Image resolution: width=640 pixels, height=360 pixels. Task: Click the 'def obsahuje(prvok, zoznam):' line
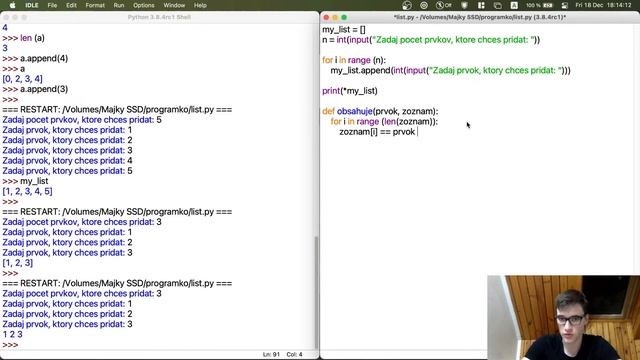click(380, 111)
